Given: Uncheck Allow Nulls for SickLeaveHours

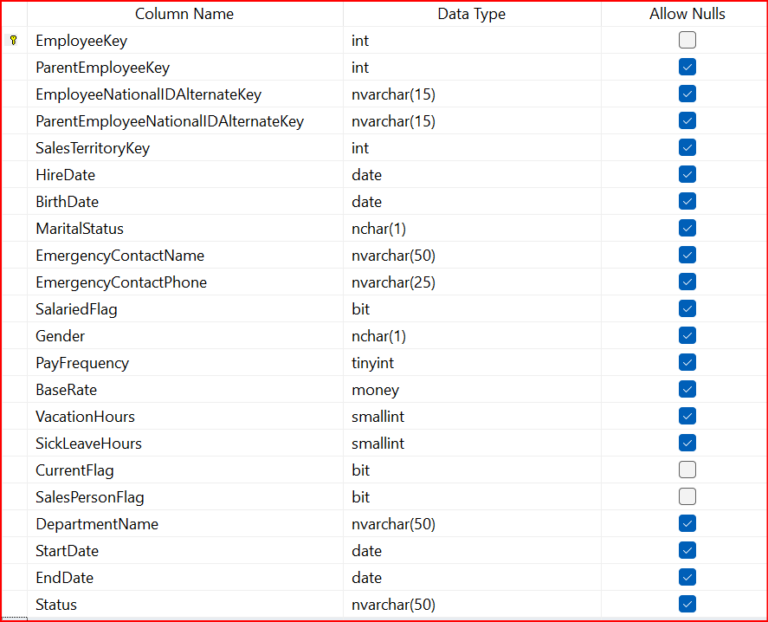Looking at the screenshot, I should point(687,443).
